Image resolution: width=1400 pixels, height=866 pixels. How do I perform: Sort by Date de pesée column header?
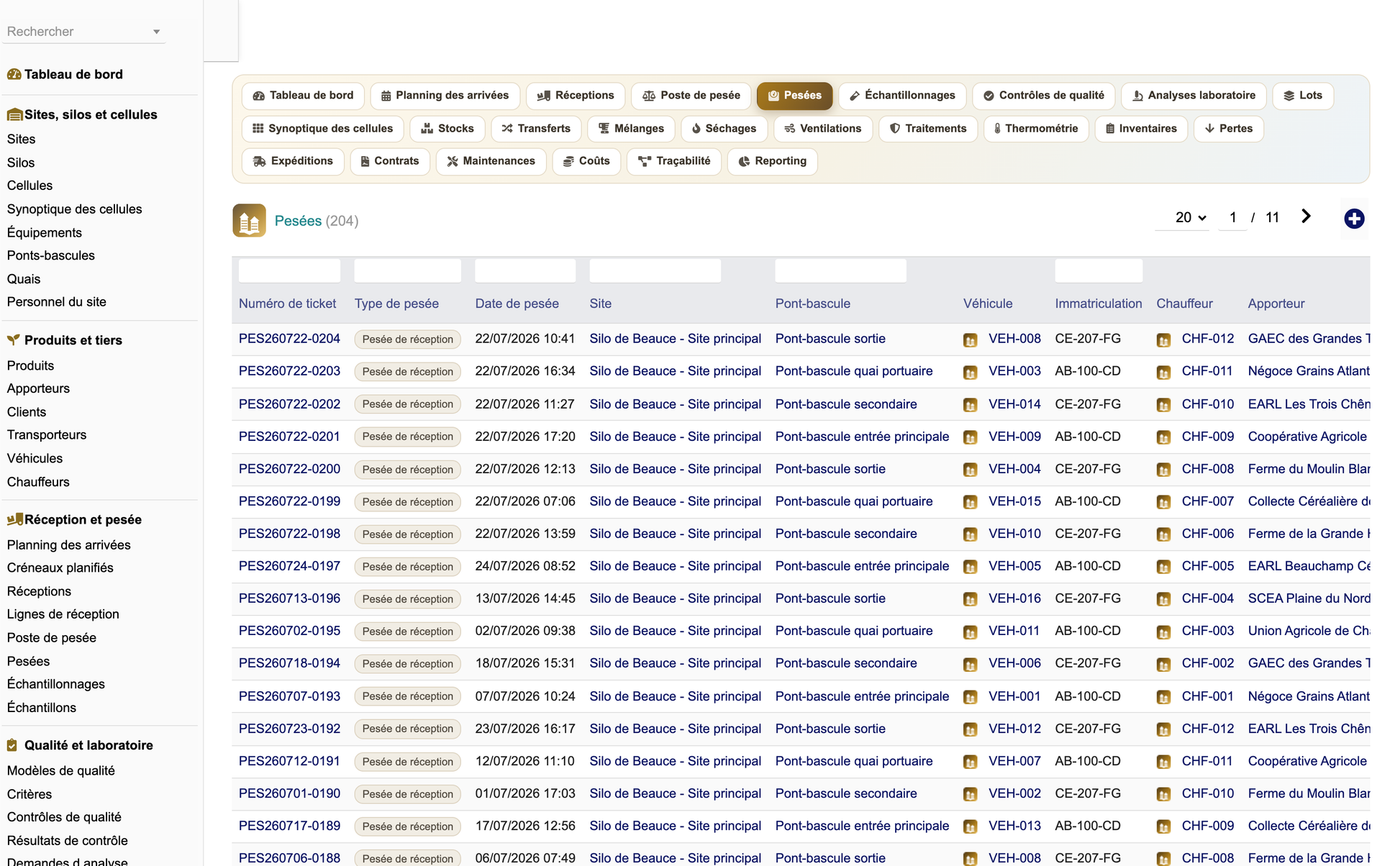tap(517, 304)
